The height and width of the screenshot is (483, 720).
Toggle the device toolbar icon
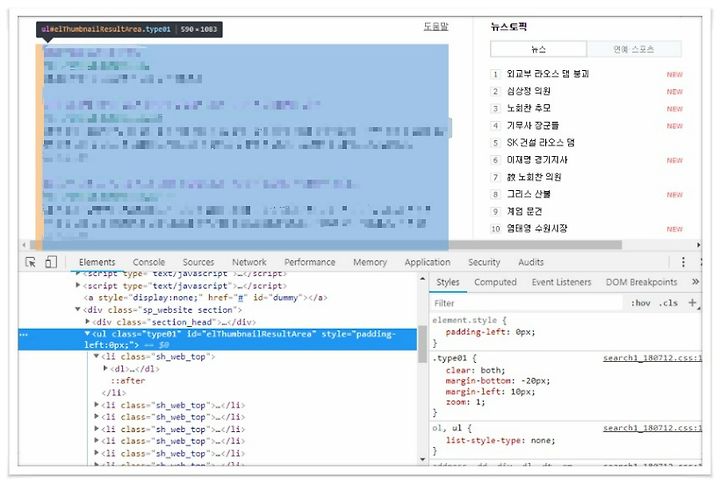click(51, 262)
